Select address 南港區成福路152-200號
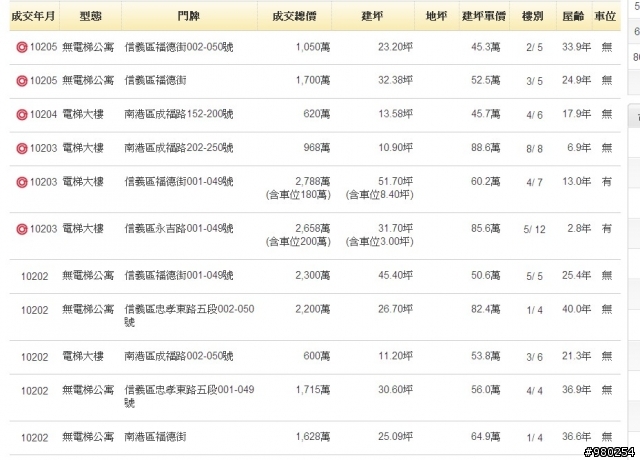 tap(179, 114)
